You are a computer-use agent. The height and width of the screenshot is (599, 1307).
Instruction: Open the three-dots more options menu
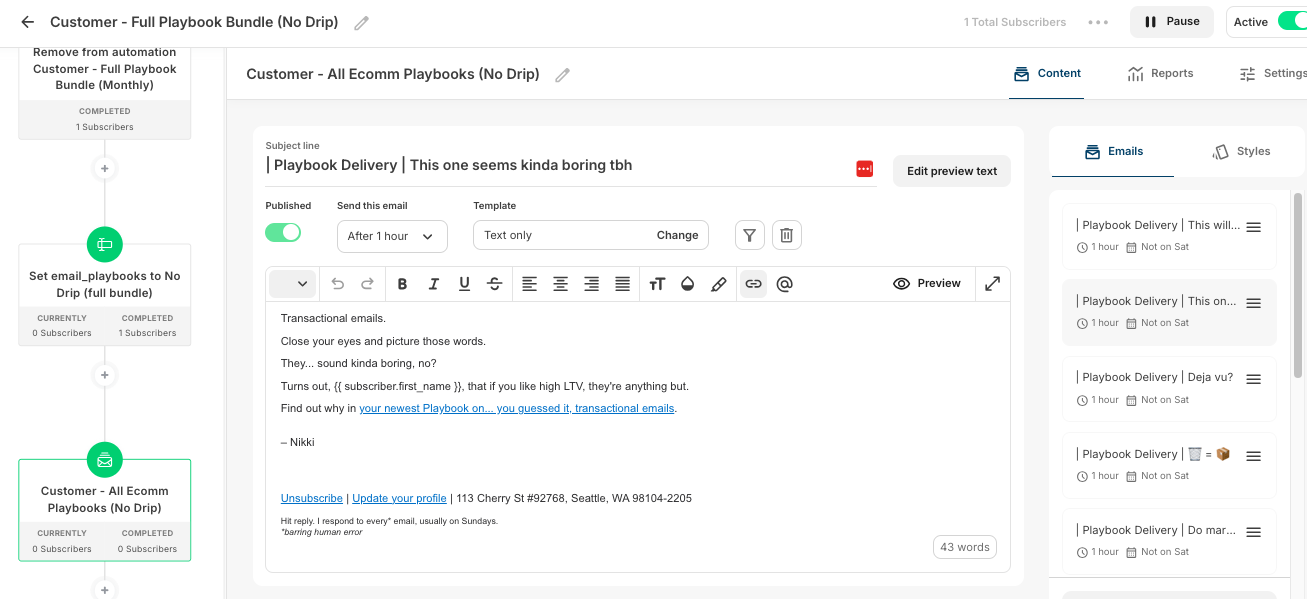click(1098, 22)
